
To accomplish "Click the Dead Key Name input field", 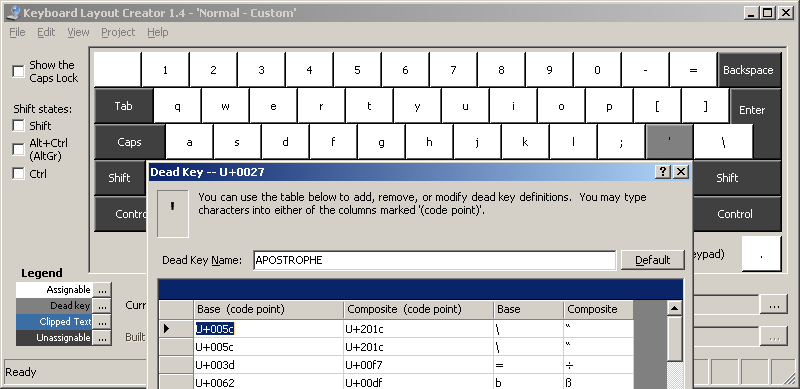I will pyautogui.click(x=434, y=260).
